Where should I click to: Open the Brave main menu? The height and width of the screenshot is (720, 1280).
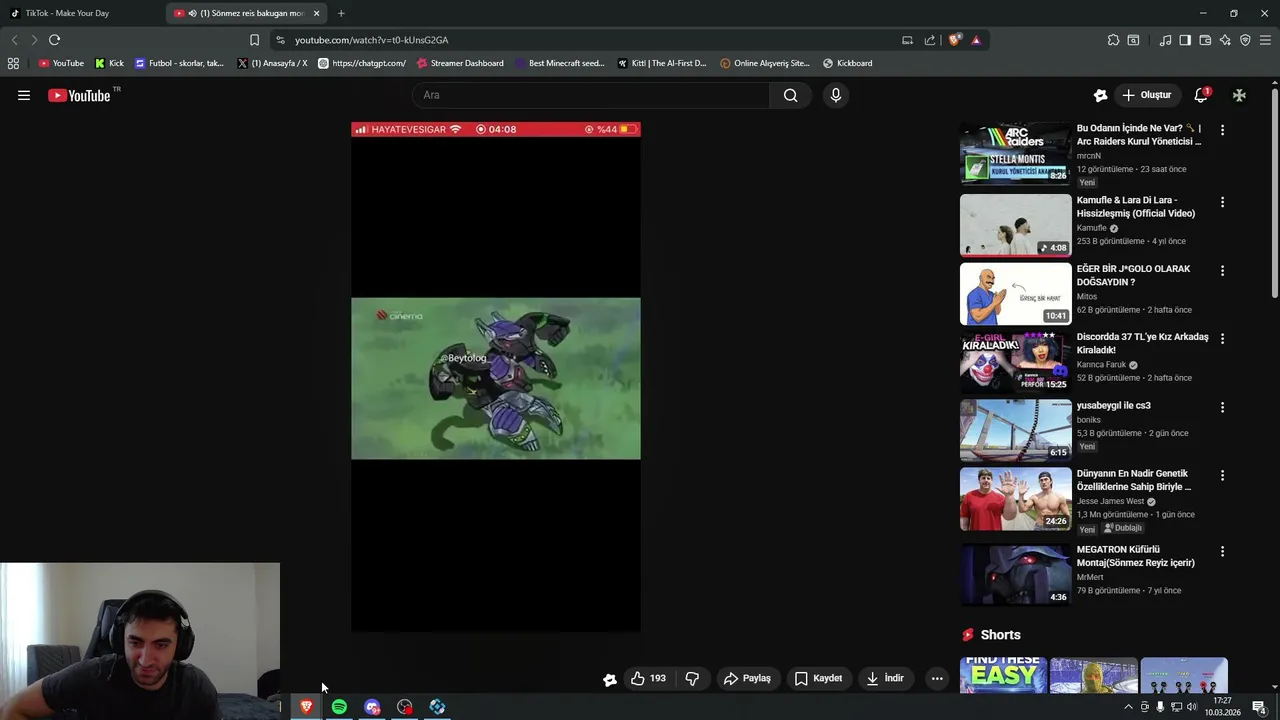coord(1265,40)
